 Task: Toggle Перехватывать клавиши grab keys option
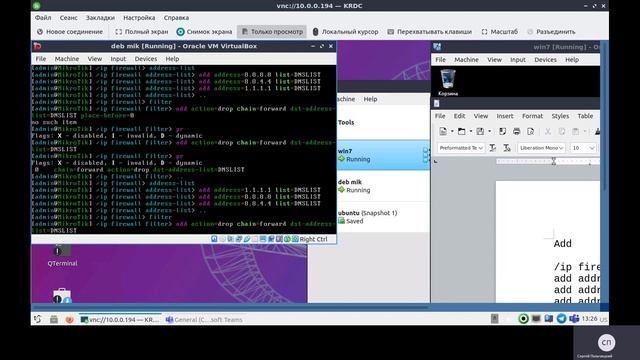429,31
